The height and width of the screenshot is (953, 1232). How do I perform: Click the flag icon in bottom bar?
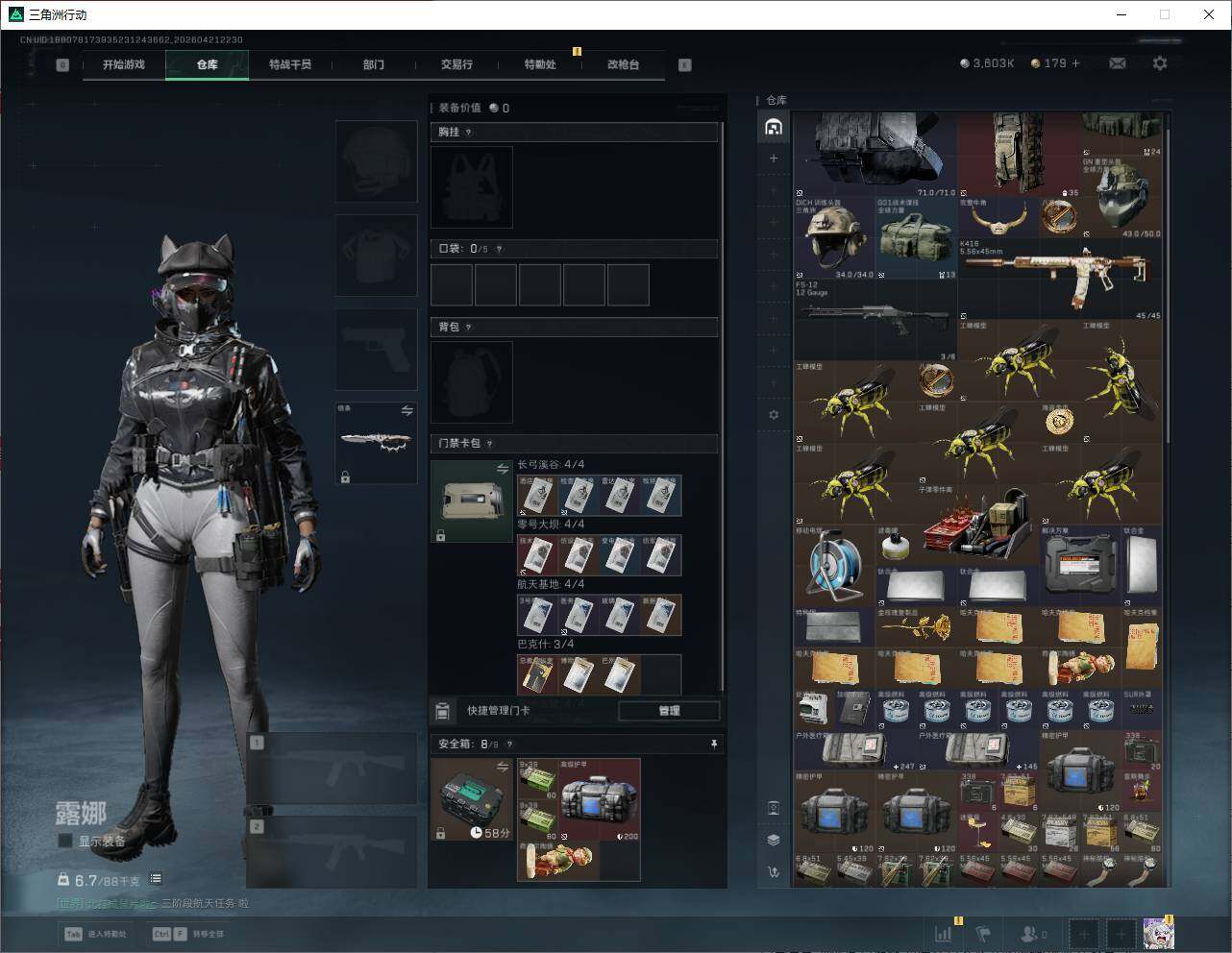pos(982,933)
